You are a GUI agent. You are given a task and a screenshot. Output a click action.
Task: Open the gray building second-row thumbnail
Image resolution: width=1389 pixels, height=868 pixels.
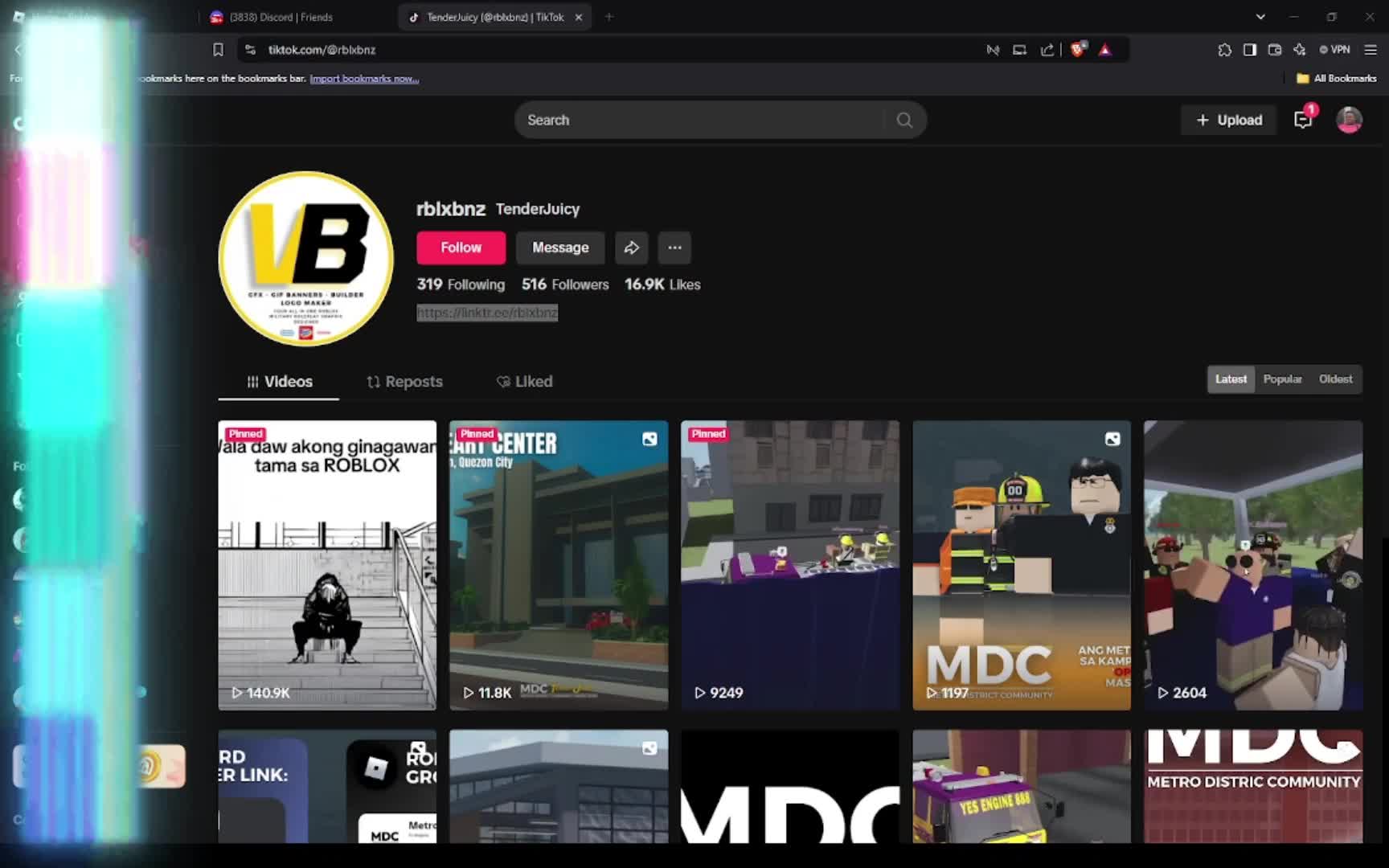tap(559, 786)
